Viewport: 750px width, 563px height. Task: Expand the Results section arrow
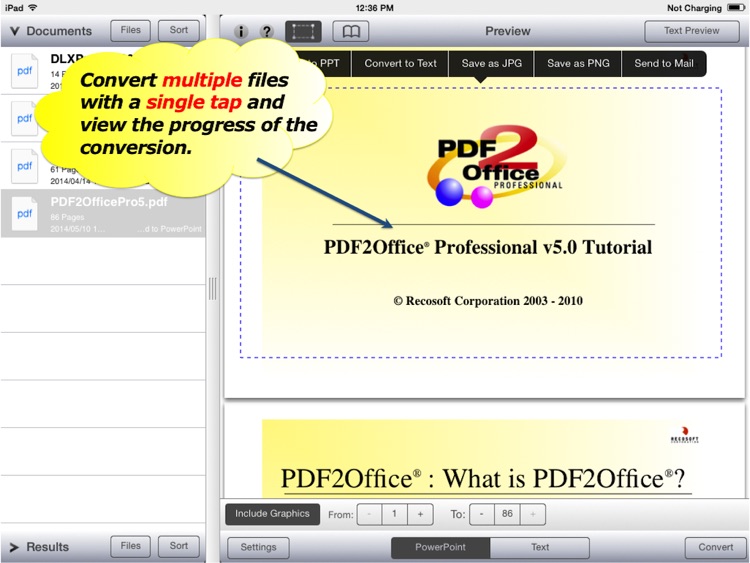click(14, 547)
